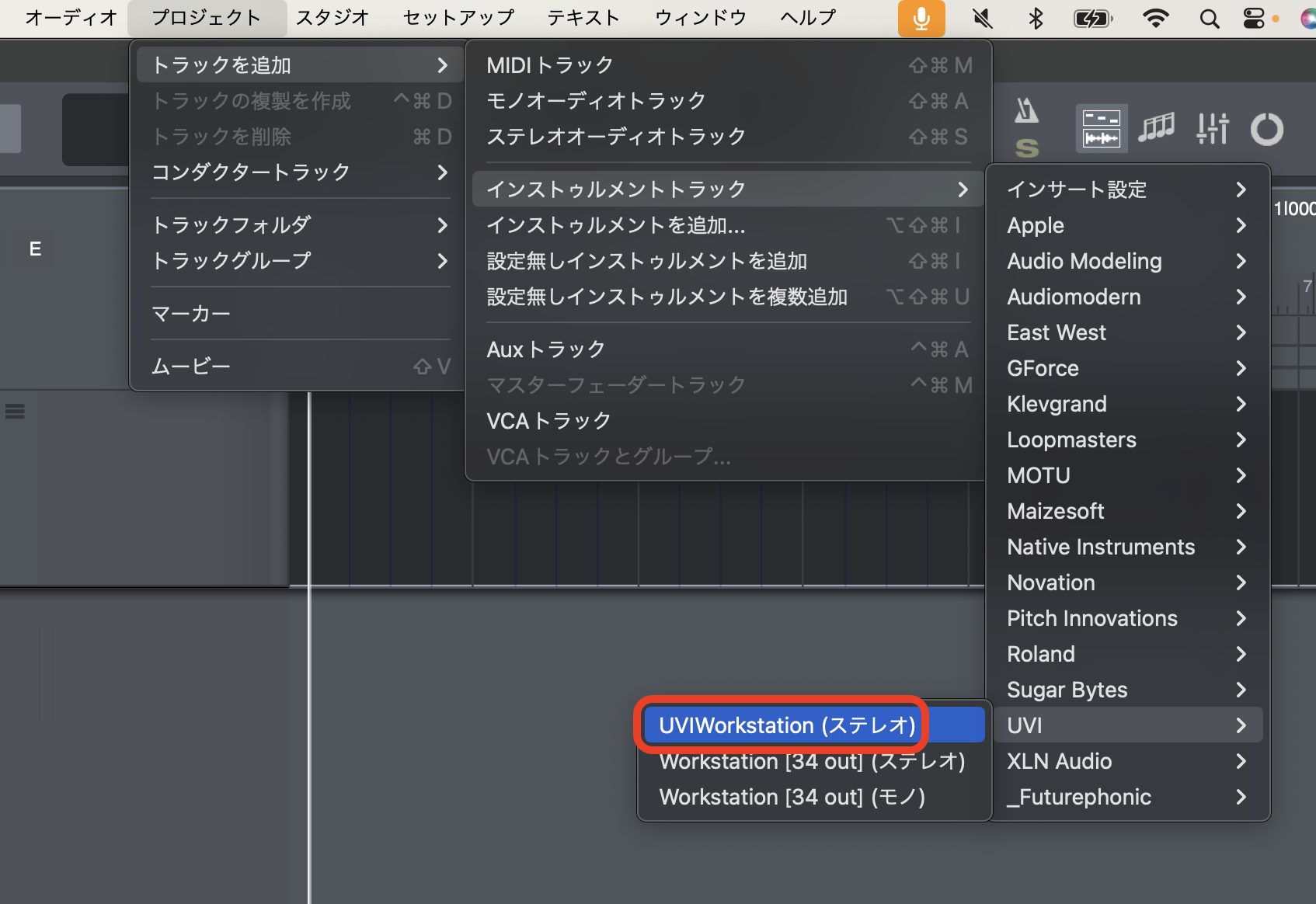Open the スタジオ menu
The width and height of the screenshot is (1316, 904).
[x=332, y=18]
